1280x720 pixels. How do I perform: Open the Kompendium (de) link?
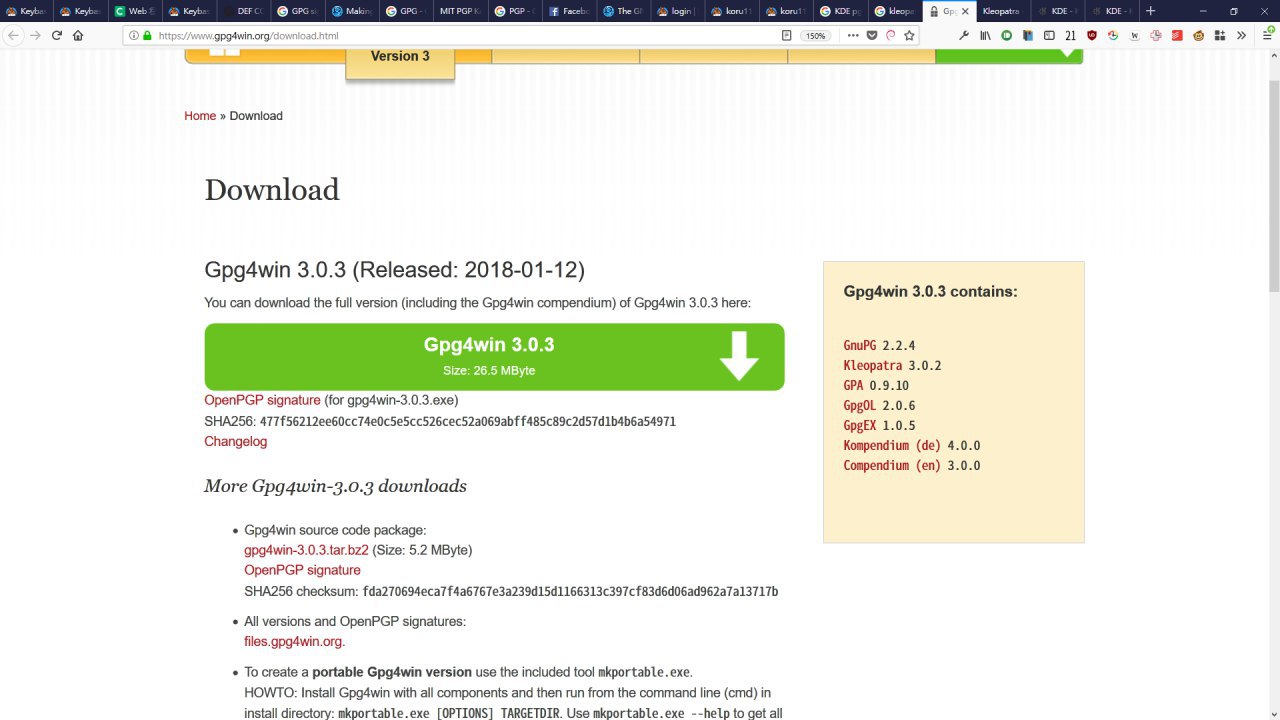pos(892,446)
